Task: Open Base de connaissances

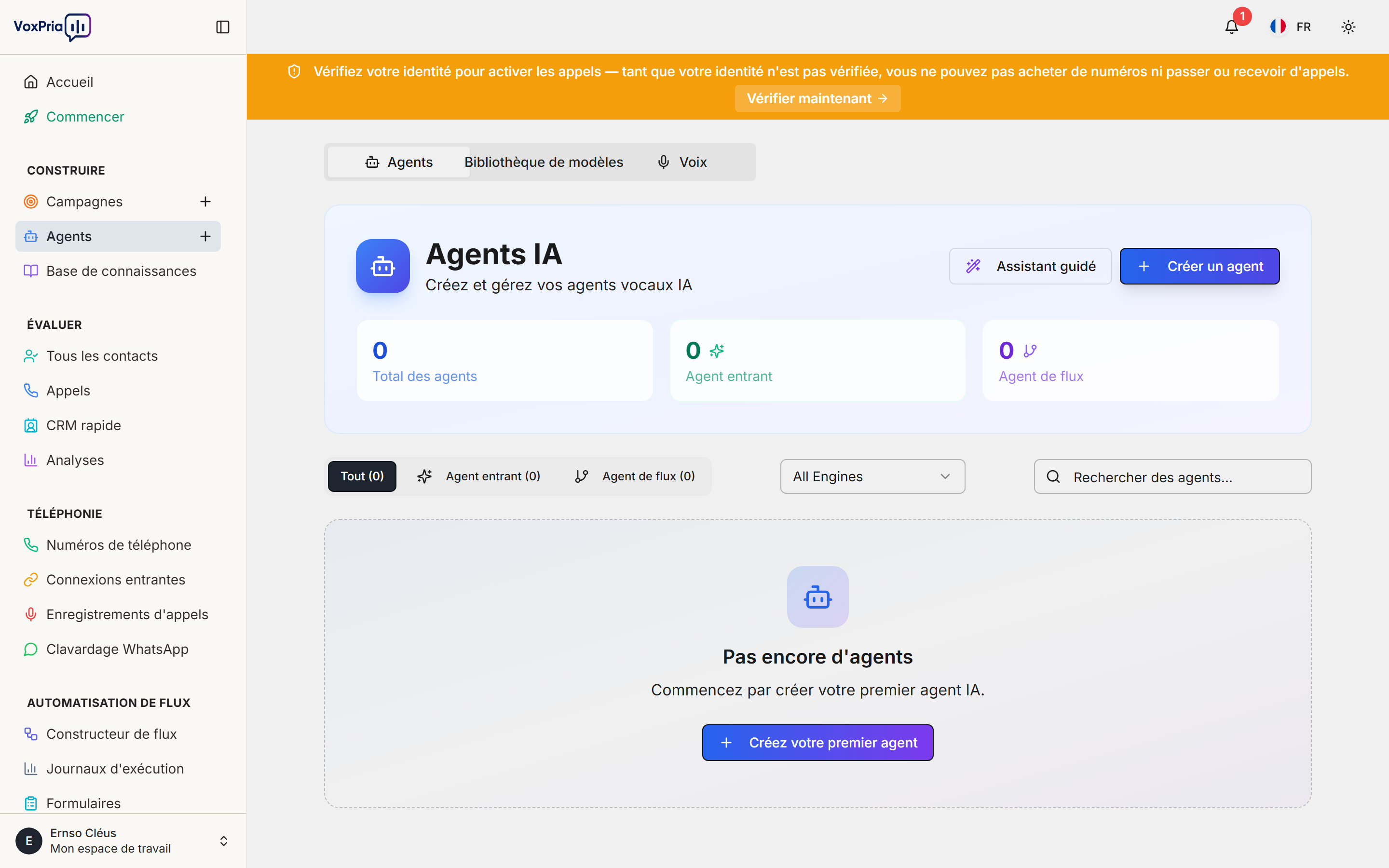Action: point(118,271)
